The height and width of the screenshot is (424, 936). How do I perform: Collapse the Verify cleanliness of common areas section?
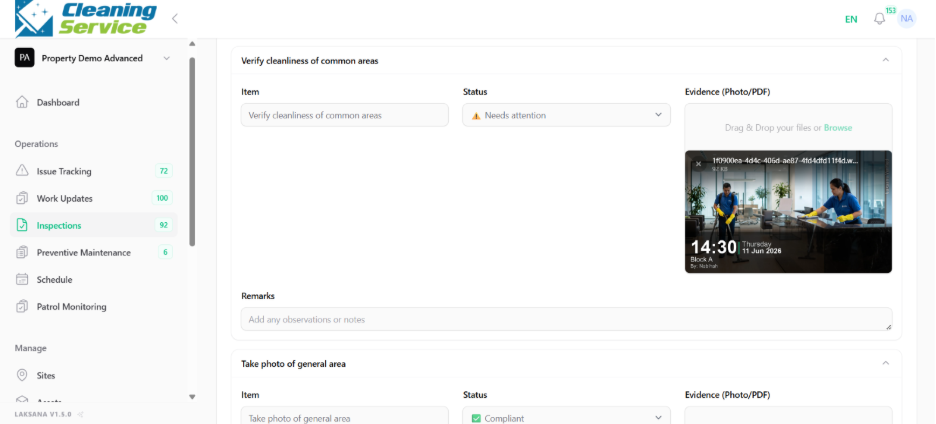coord(885,60)
